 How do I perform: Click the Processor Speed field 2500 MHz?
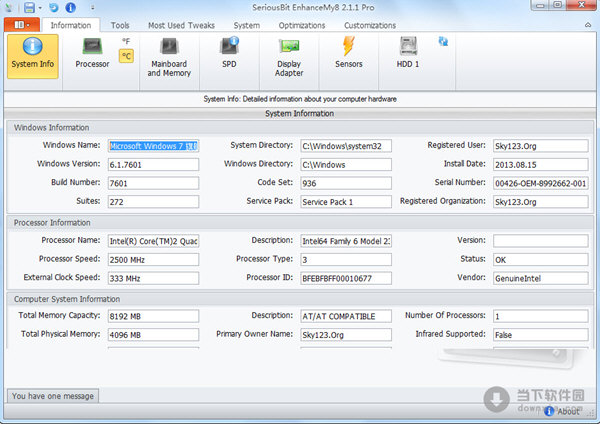tap(153, 259)
